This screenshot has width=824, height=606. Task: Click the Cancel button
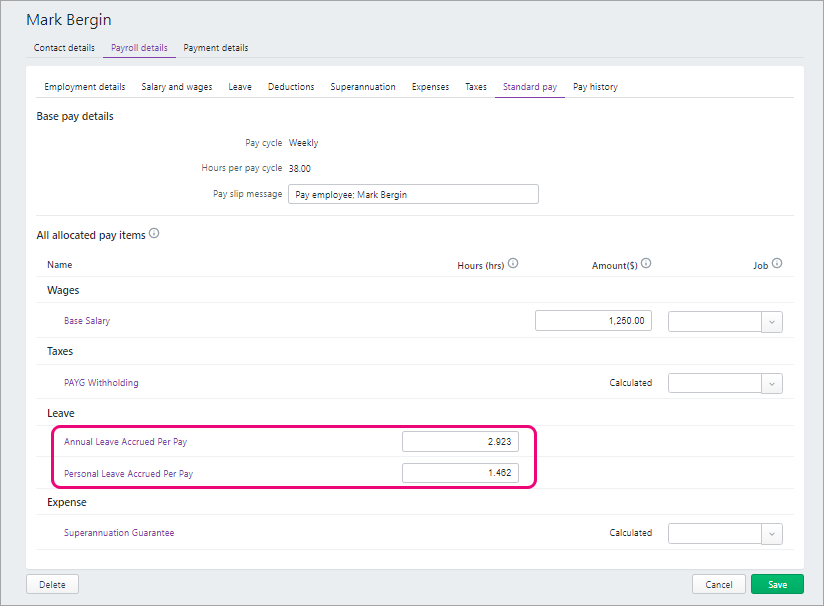[719, 584]
